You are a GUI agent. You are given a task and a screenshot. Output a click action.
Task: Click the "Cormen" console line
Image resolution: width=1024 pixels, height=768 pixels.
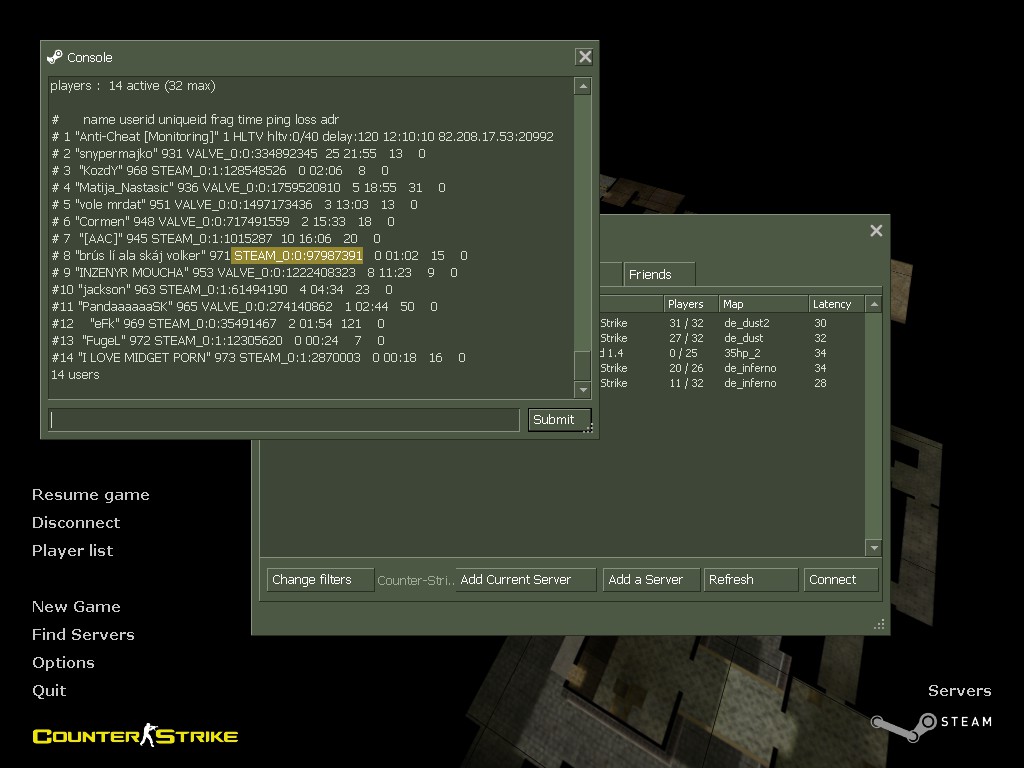[223, 221]
